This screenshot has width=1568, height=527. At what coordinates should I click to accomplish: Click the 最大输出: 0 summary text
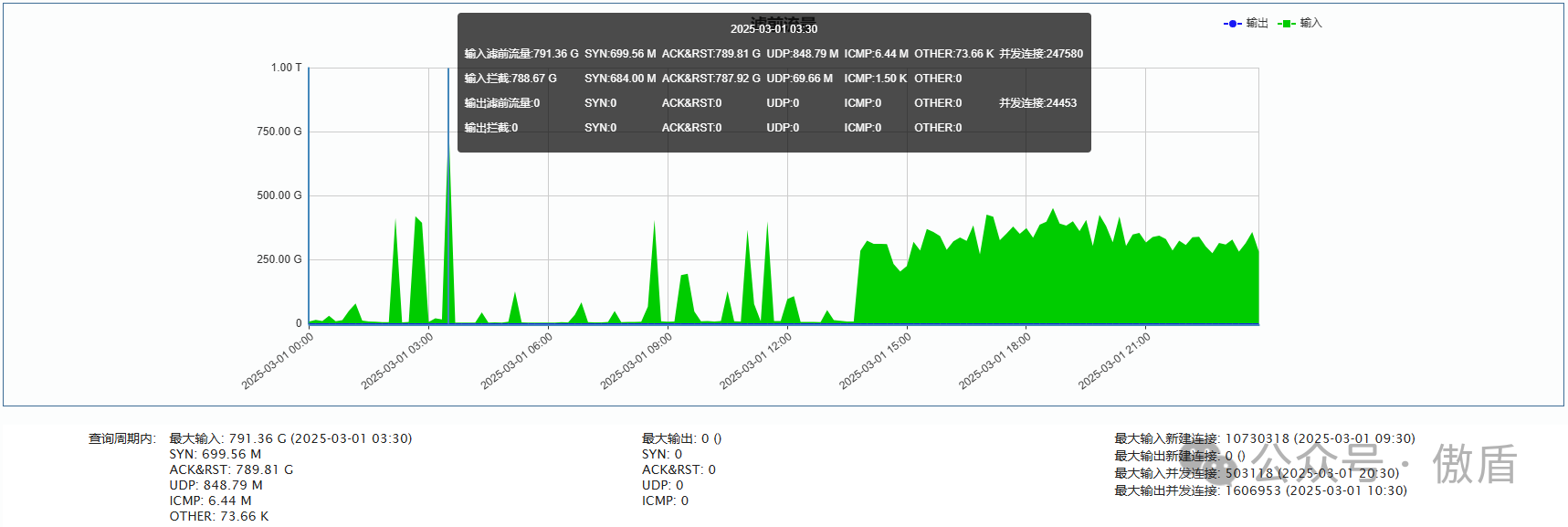coord(681,438)
